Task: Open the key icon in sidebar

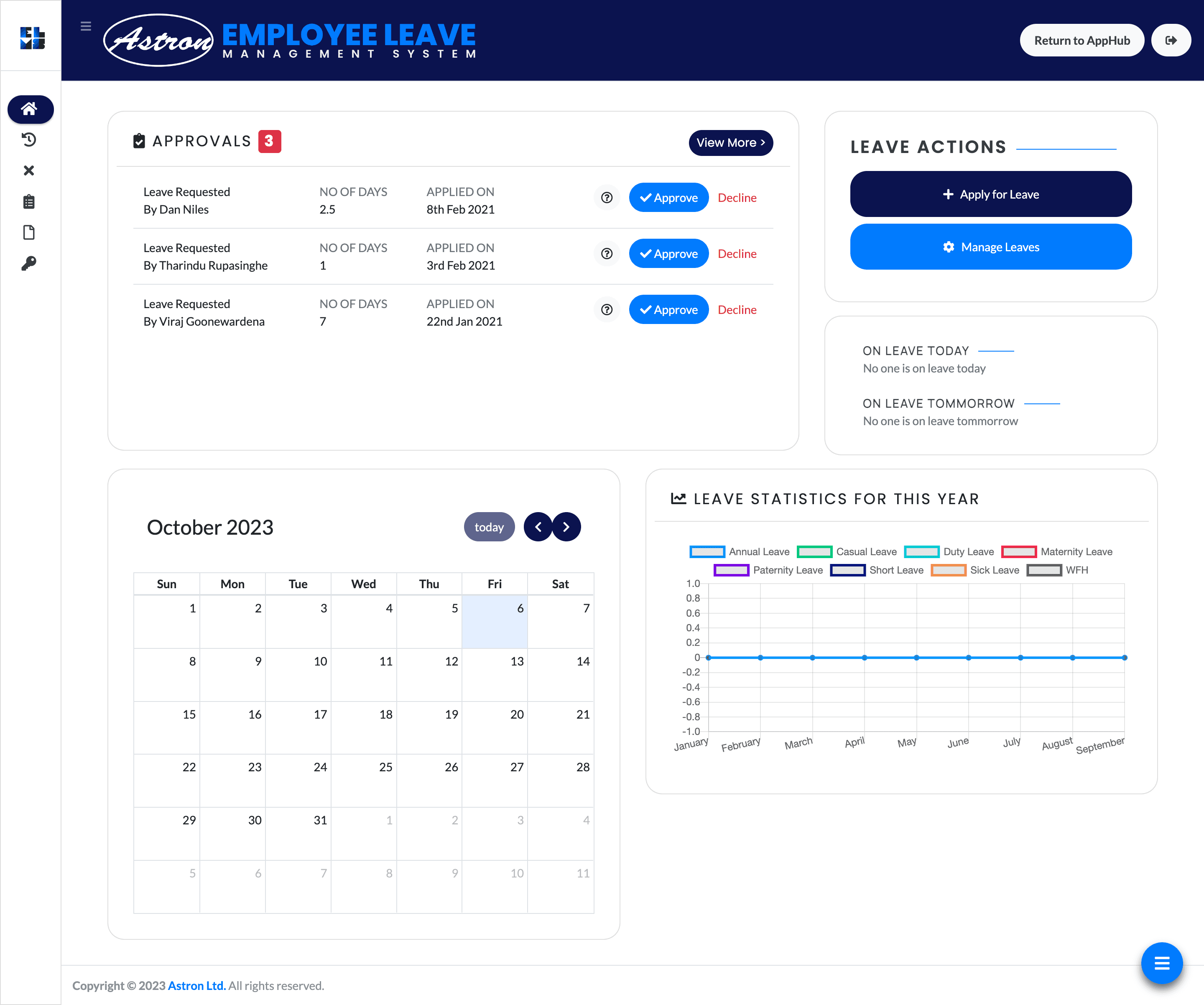Action: (x=29, y=263)
